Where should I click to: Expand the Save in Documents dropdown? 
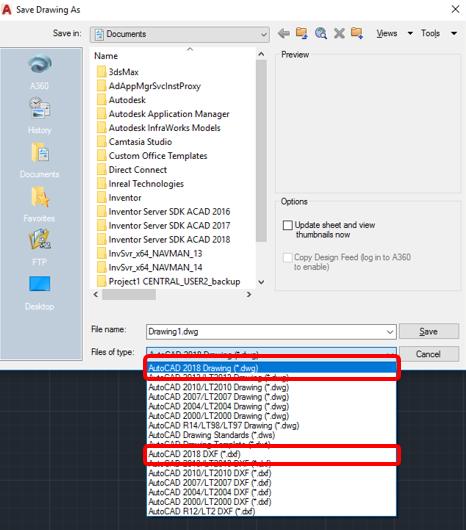pyautogui.click(x=180, y=34)
